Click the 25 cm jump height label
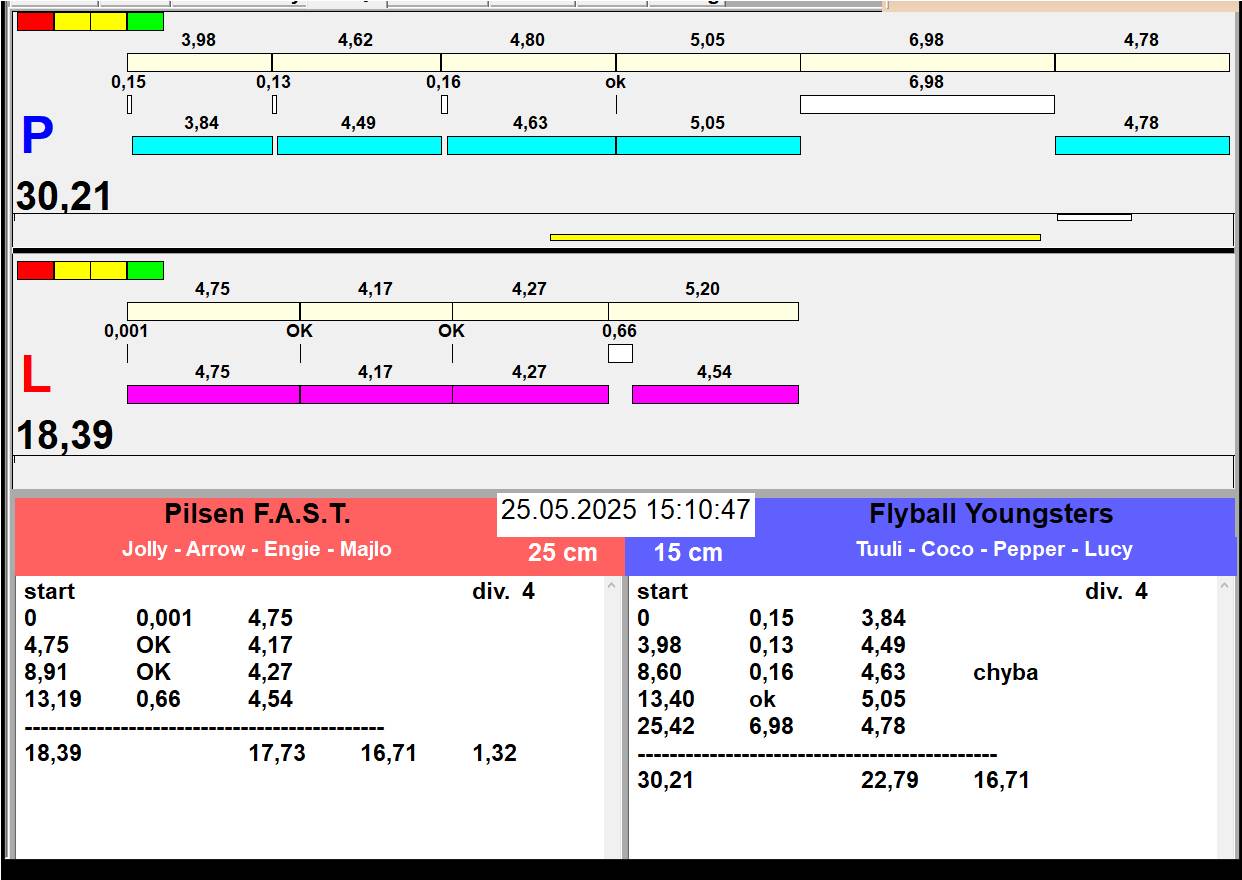Screen dimensions: 1242x880 click(x=562, y=553)
